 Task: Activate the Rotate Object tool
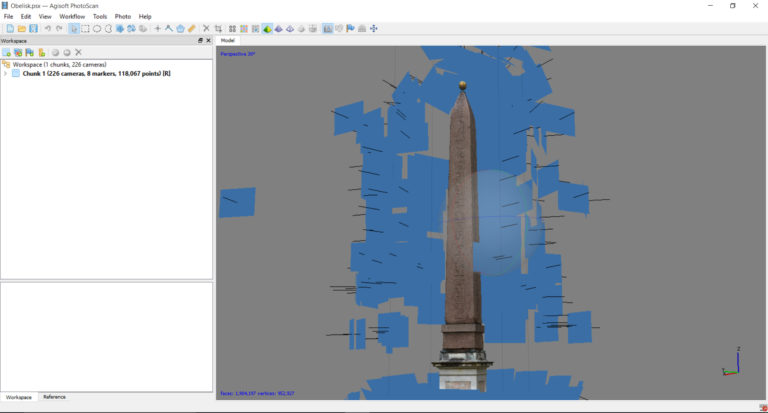coord(143,28)
